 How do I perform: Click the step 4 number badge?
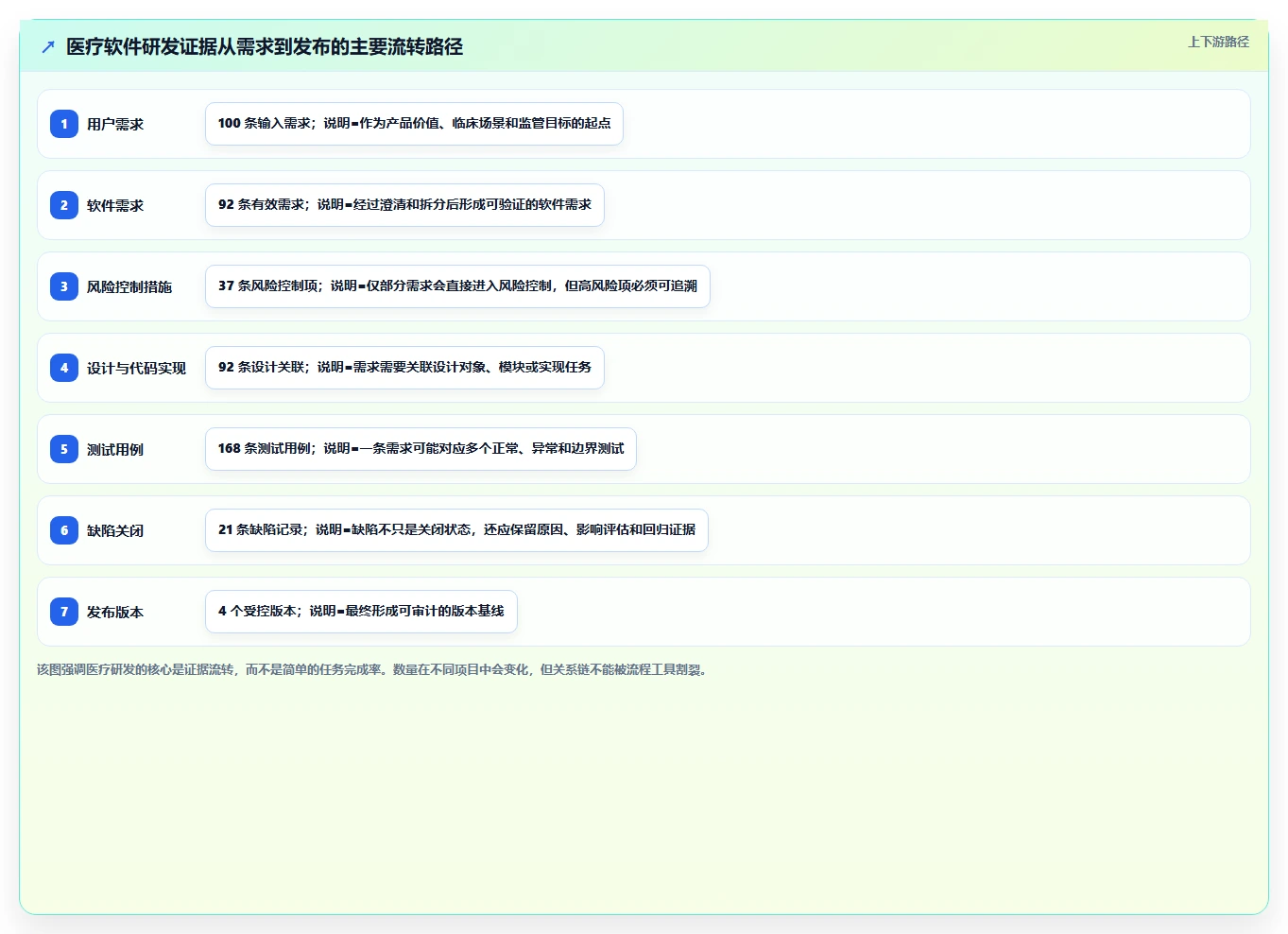[x=64, y=368]
